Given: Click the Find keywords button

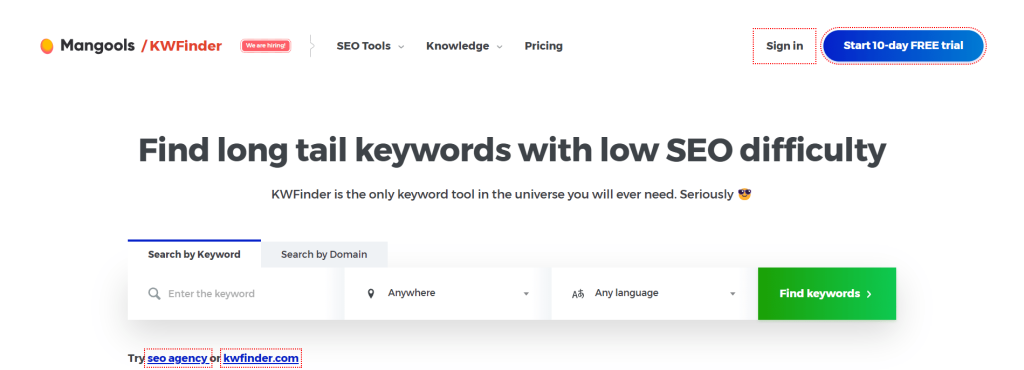Looking at the screenshot, I should (827, 294).
